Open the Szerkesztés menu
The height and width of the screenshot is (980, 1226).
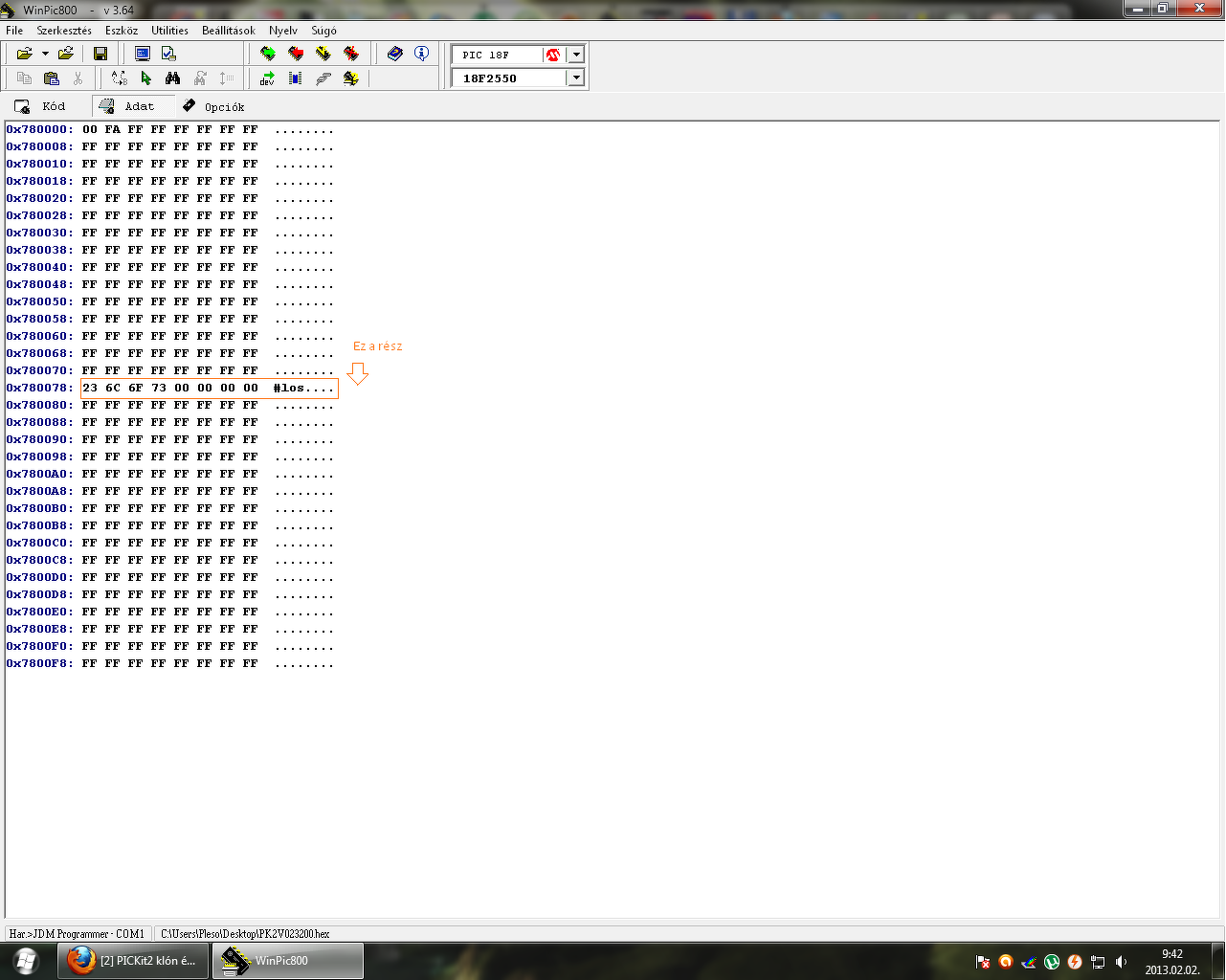64,31
